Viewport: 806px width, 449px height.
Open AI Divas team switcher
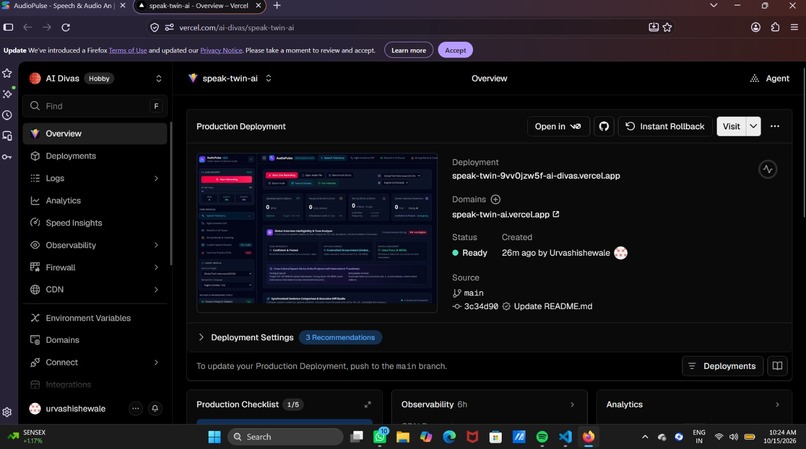click(158, 79)
